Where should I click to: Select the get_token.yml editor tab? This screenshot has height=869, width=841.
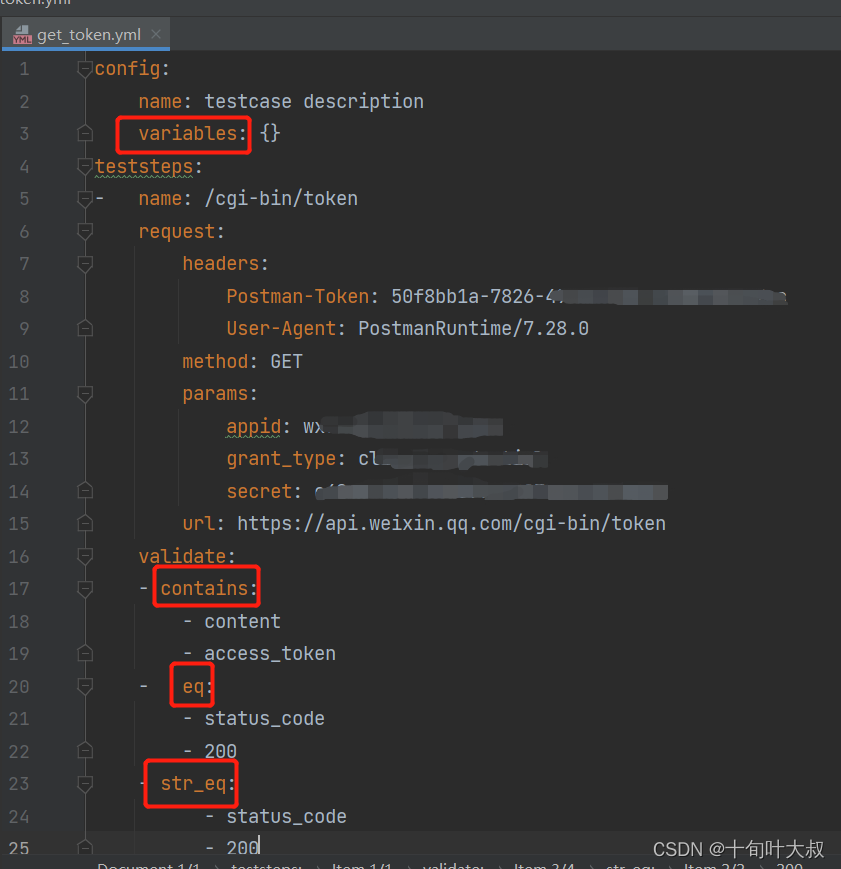point(86,34)
